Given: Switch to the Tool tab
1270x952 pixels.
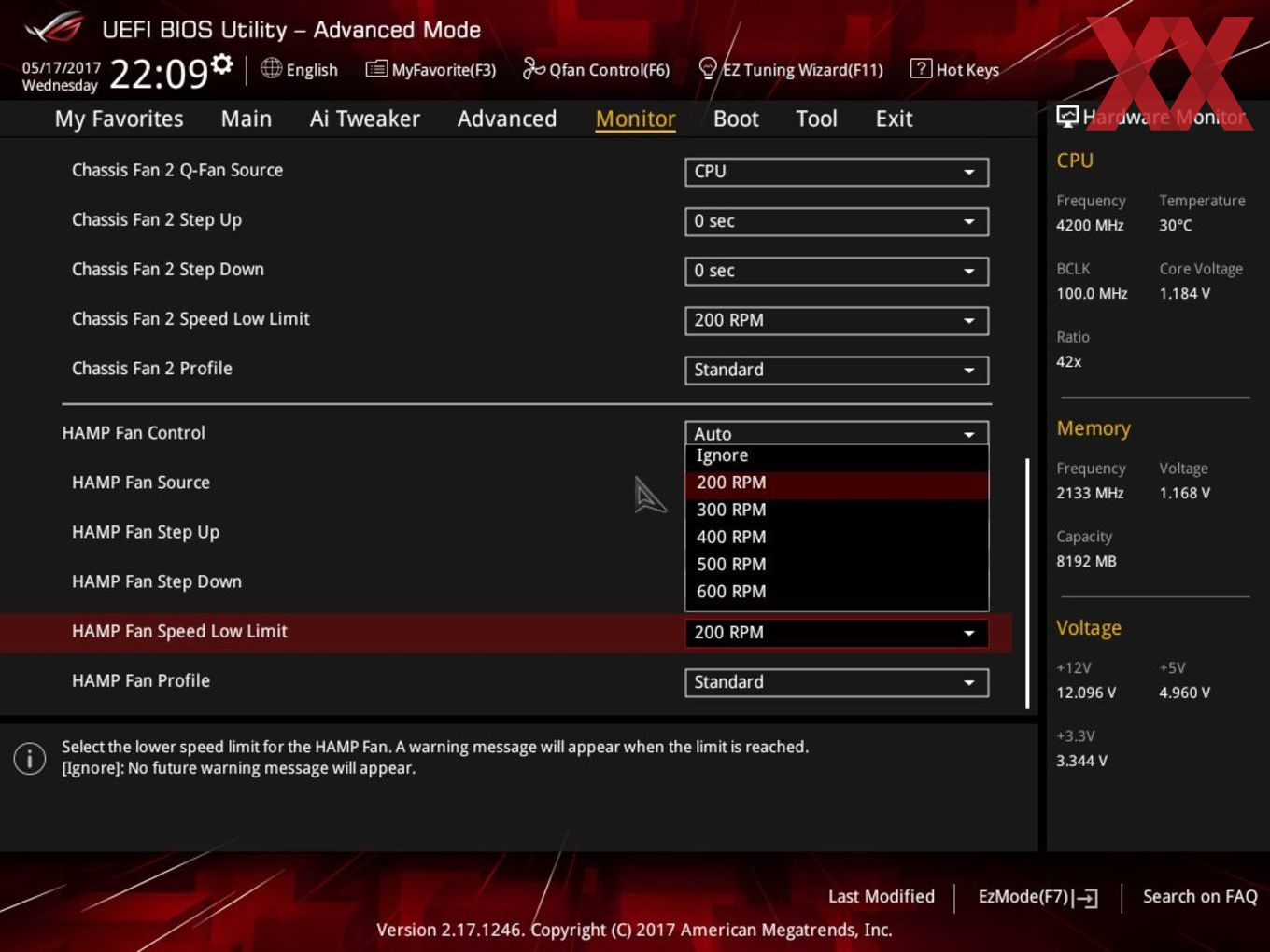Looking at the screenshot, I should (x=816, y=119).
